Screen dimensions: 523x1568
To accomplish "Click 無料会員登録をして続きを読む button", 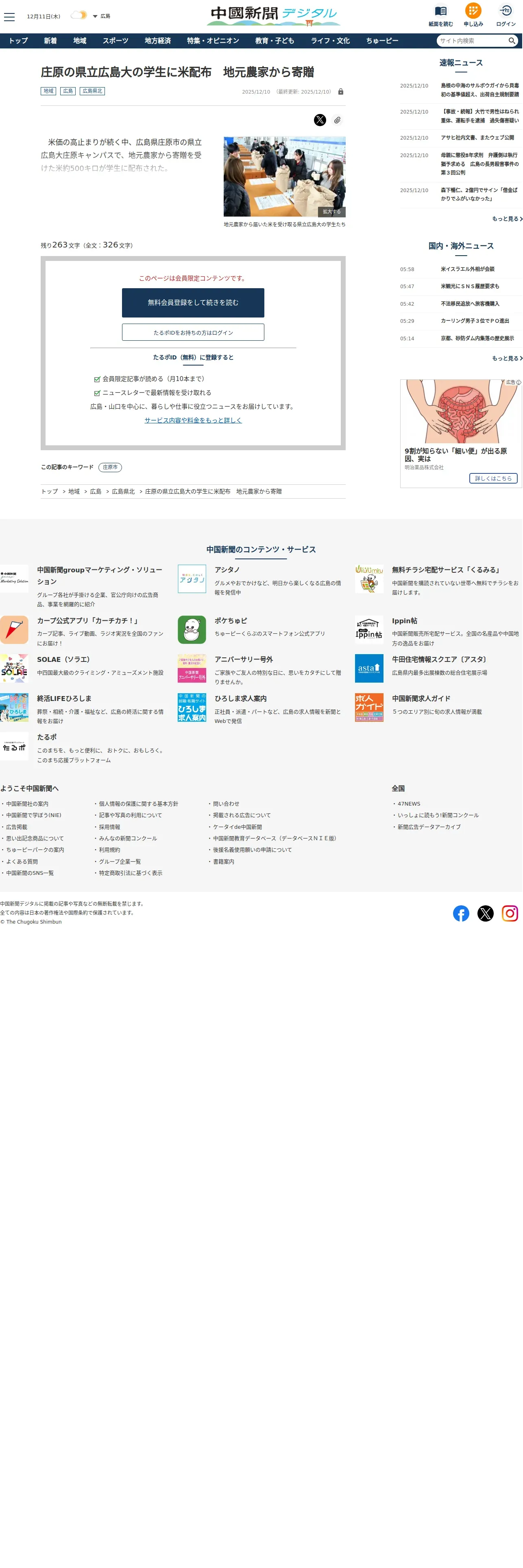I will [x=194, y=302].
